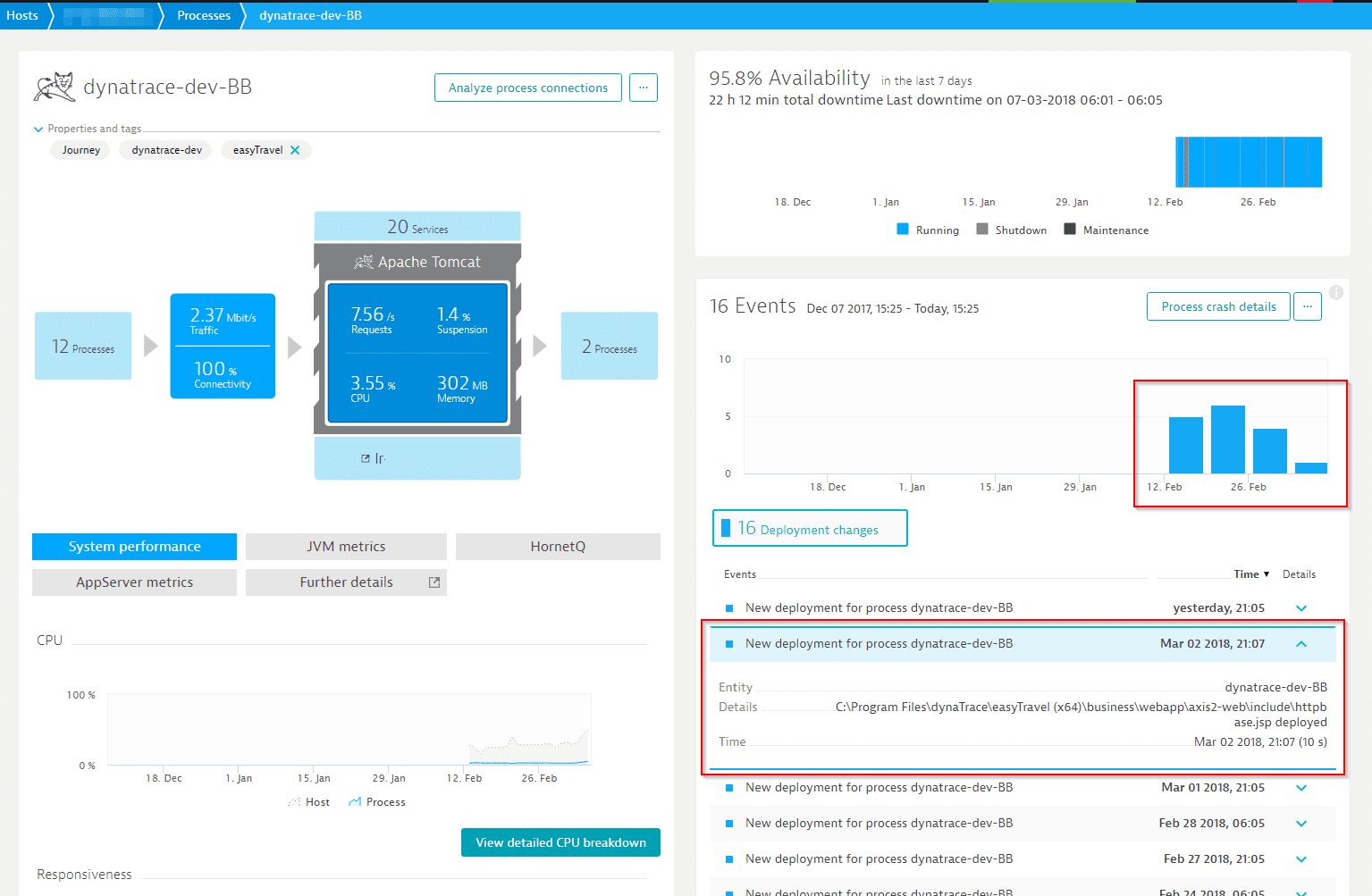Viewport: 1372px width, 896px height.
Task: Click the 95.8% Availability heading
Action: pos(789,79)
